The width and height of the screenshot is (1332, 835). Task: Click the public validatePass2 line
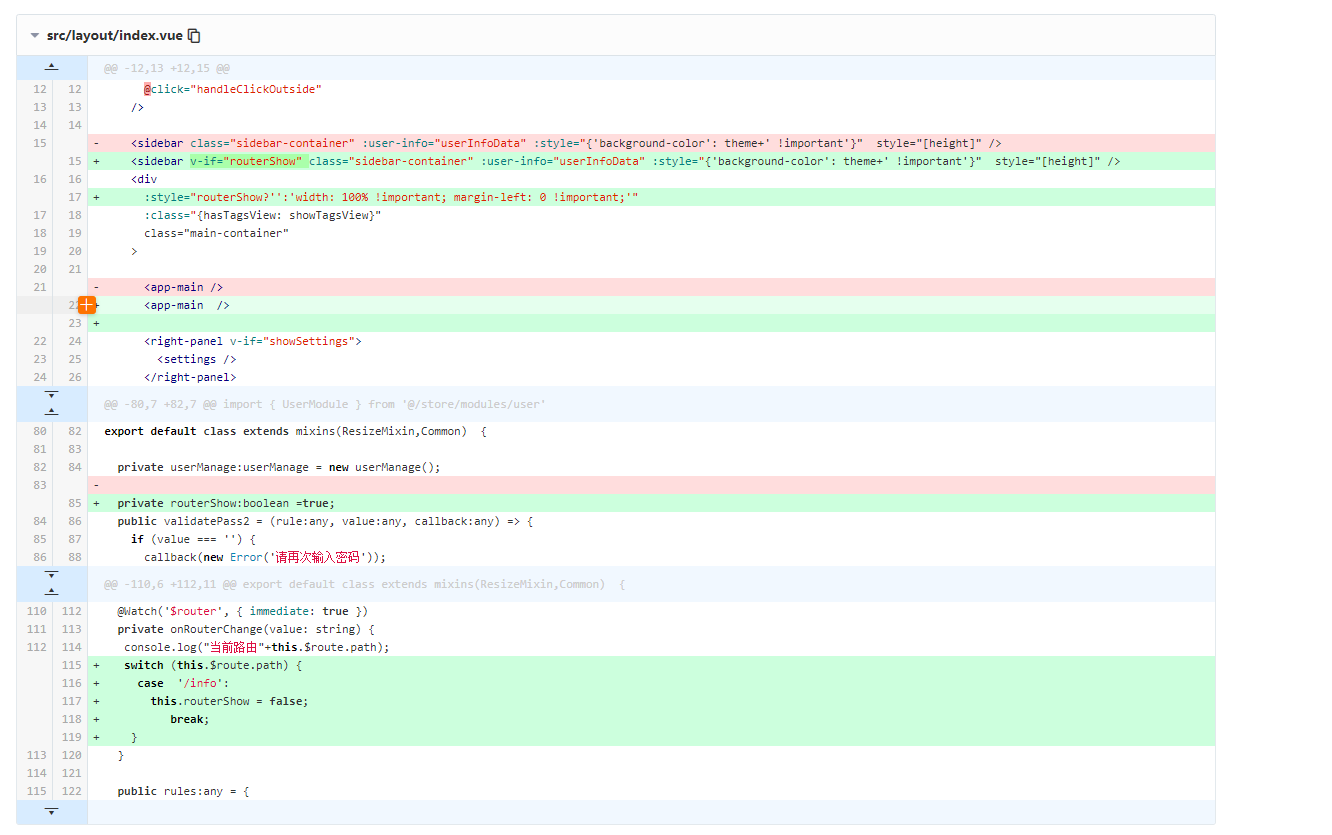651,521
